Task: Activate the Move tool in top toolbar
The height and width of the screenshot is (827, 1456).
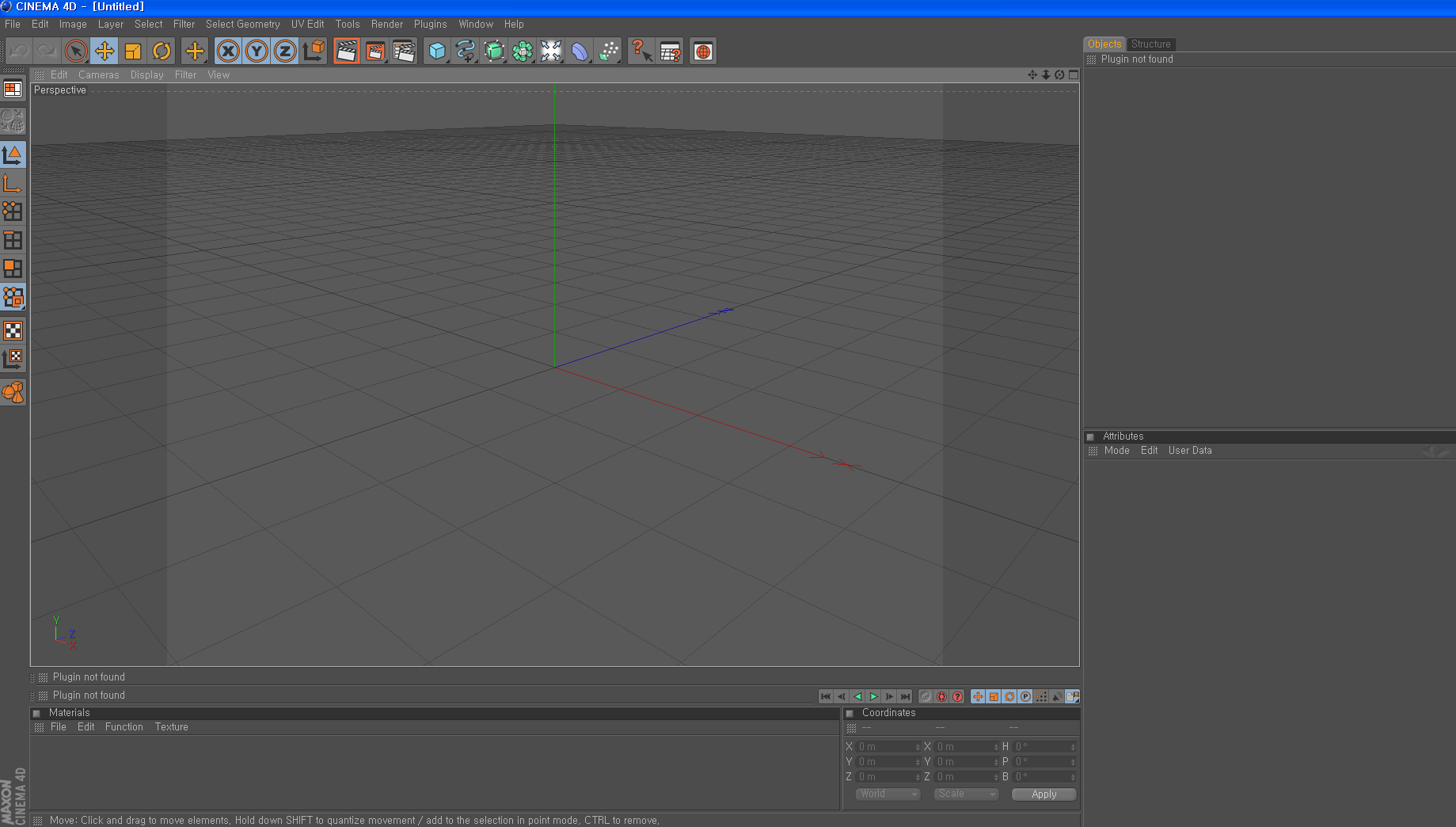Action: click(104, 51)
